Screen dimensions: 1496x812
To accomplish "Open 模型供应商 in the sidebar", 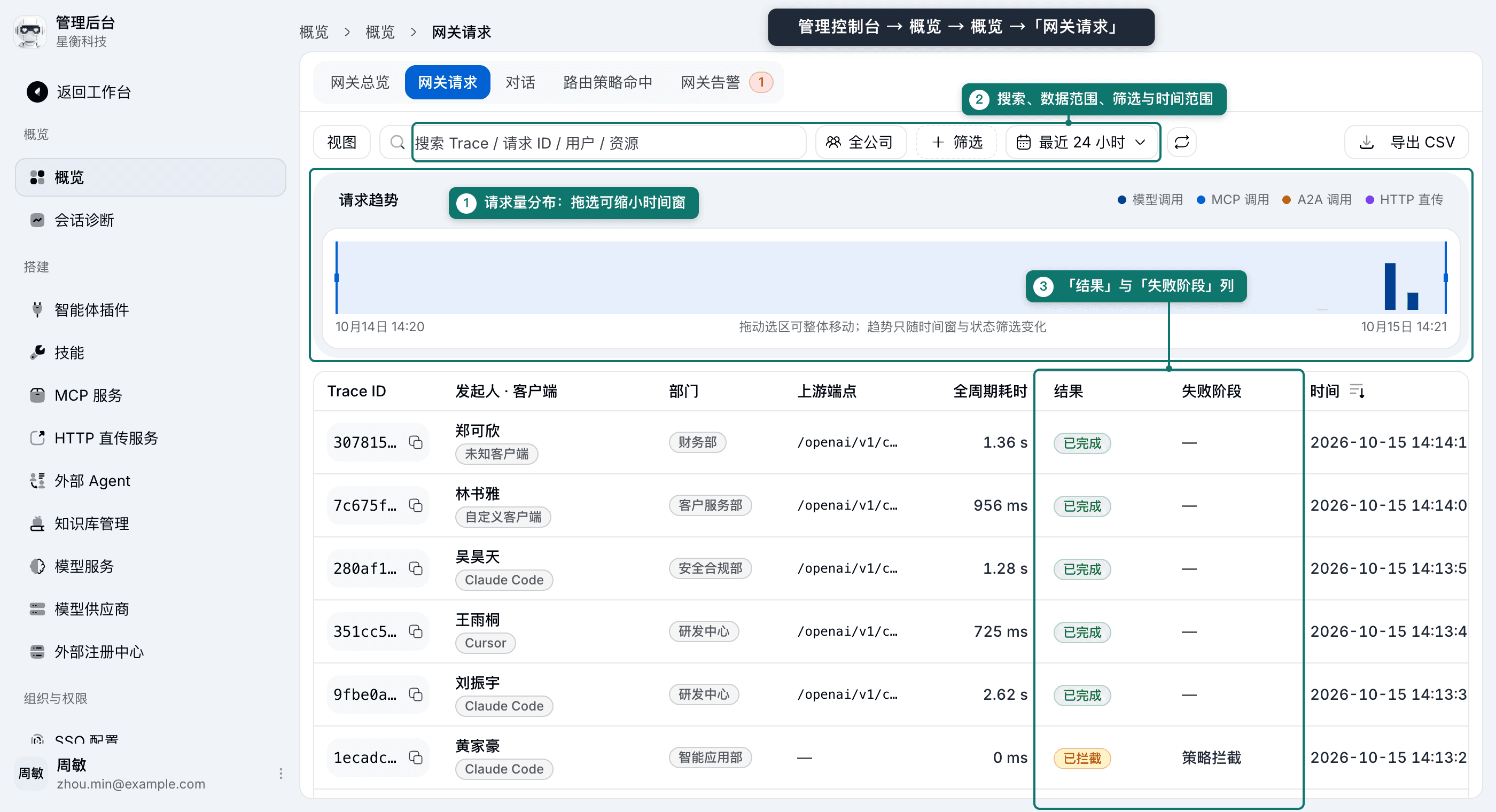I will click(150, 608).
